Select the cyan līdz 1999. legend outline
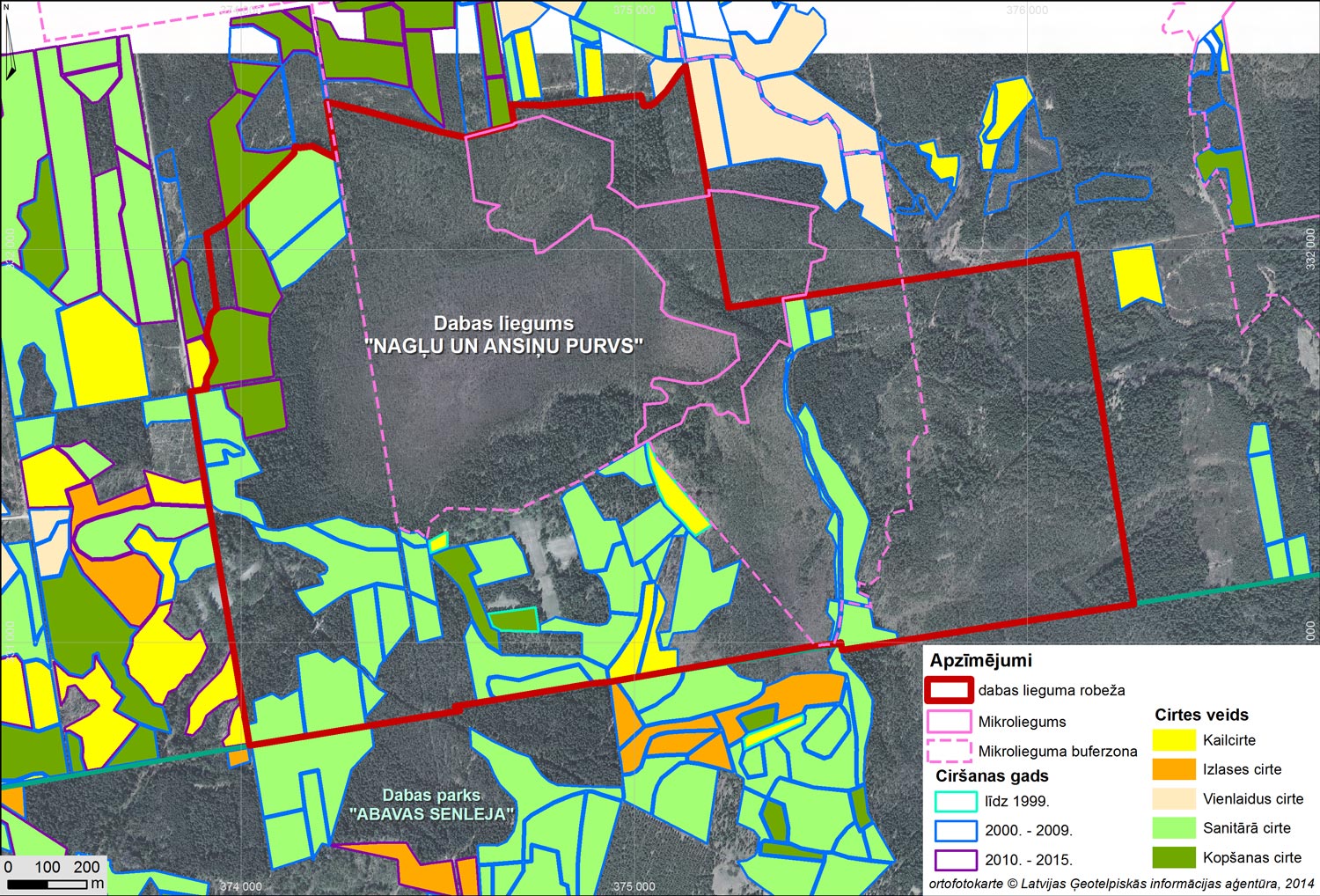The height and width of the screenshot is (896, 1320). [x=955, y=801]
